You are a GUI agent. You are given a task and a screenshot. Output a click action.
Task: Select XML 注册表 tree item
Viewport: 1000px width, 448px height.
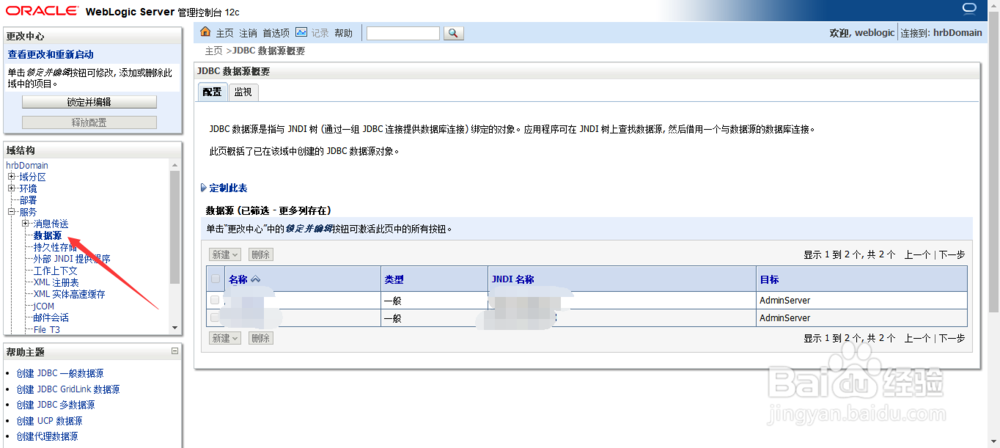(56, 283)
